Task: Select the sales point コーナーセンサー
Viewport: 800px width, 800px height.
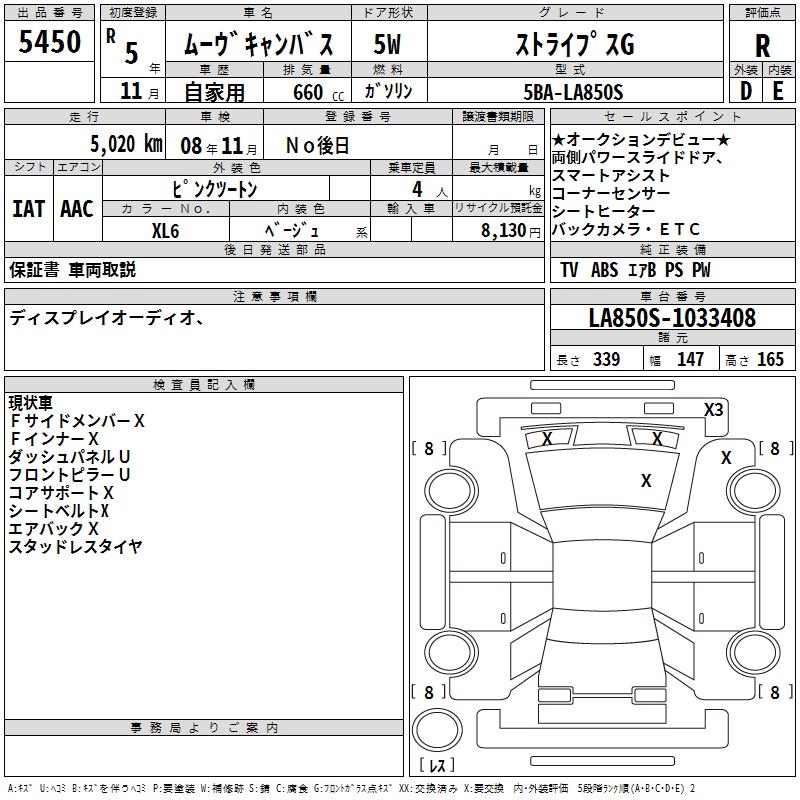Action: pos(611,193)
